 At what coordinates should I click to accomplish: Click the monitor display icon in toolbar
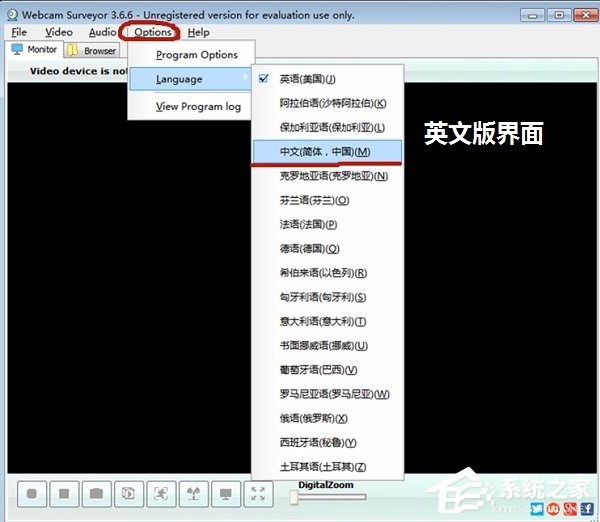point(226,494)
